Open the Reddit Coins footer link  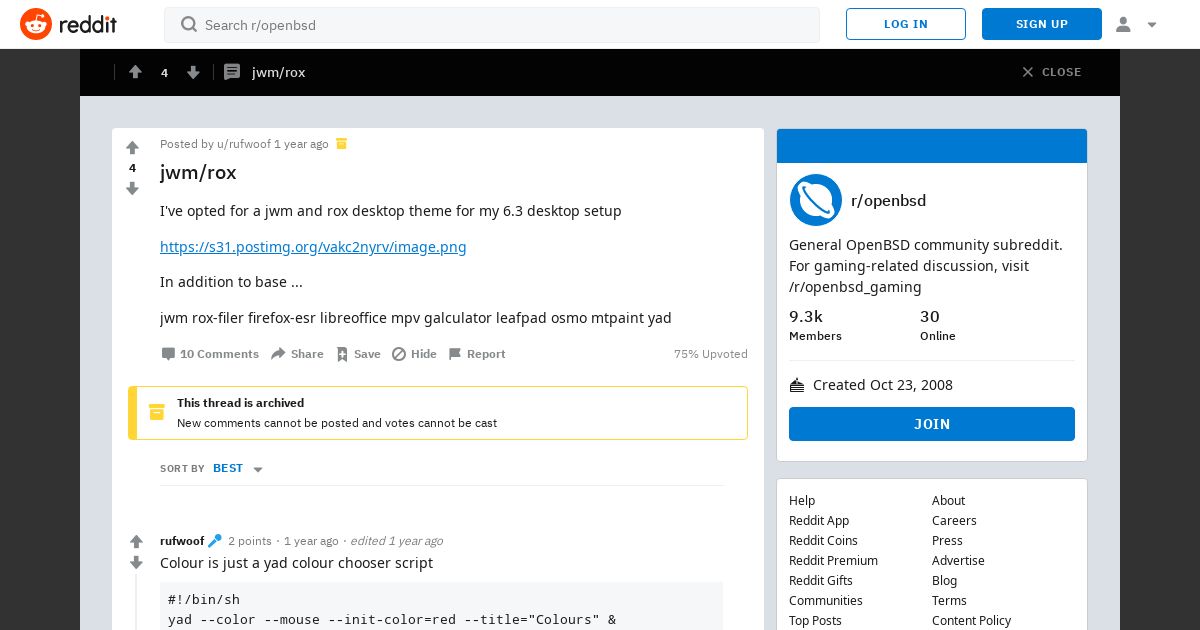coord(823,541)
